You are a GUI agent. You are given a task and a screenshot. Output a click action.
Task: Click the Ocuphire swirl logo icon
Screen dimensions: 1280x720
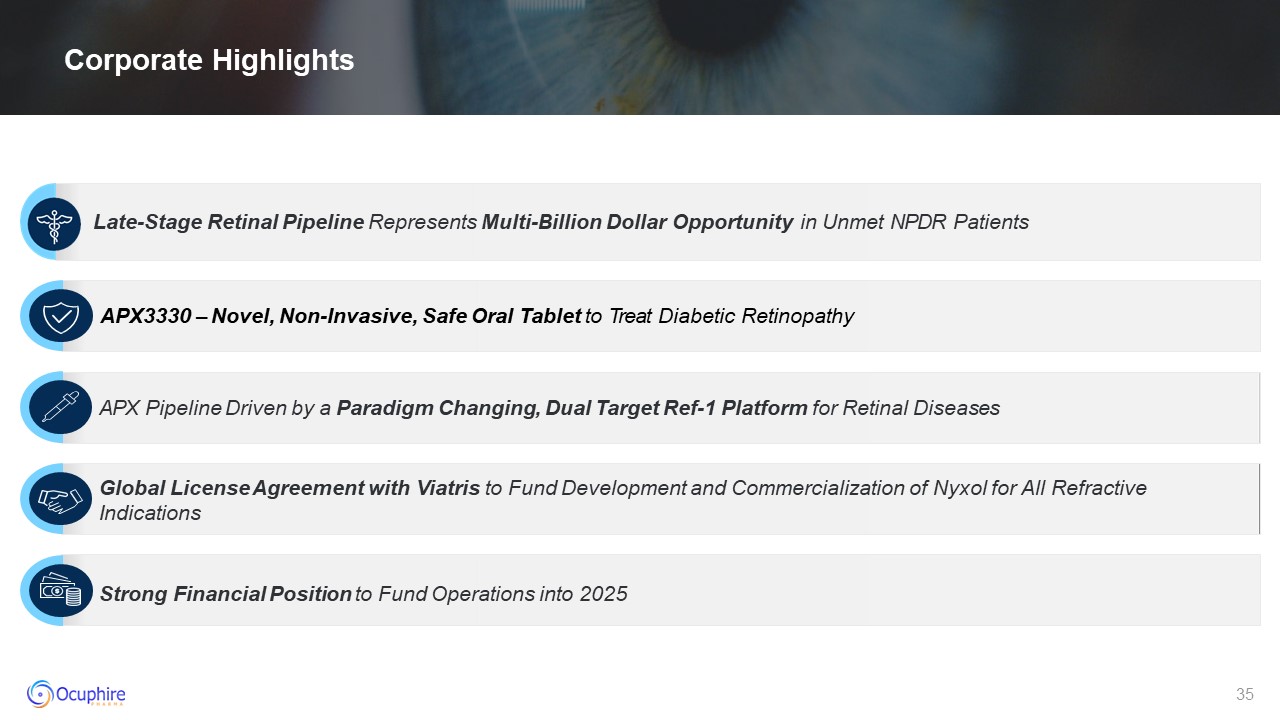[x=41, y=693]
